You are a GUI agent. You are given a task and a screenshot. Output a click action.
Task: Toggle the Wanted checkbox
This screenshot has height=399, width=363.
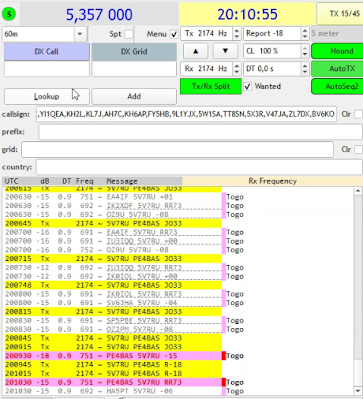247,86
